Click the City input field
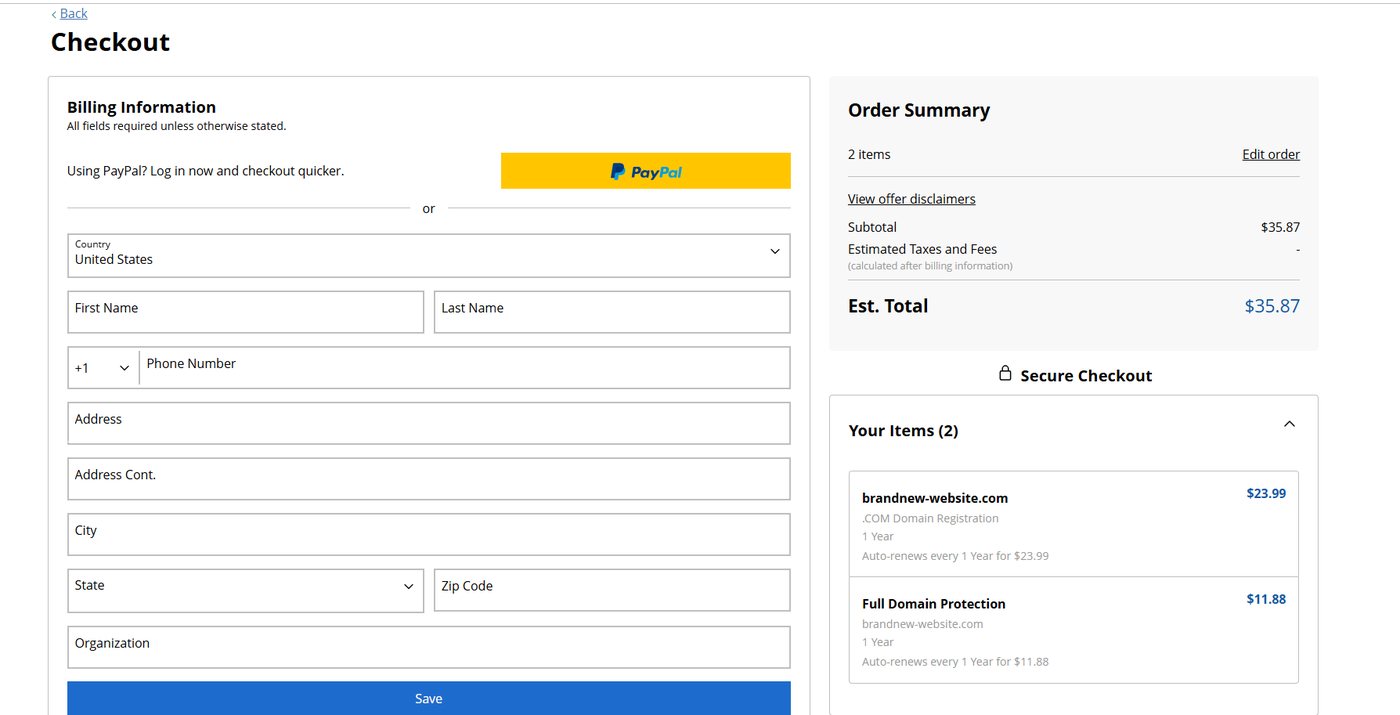The height and width of the screenshot is (715, 1400). (428, 534)
